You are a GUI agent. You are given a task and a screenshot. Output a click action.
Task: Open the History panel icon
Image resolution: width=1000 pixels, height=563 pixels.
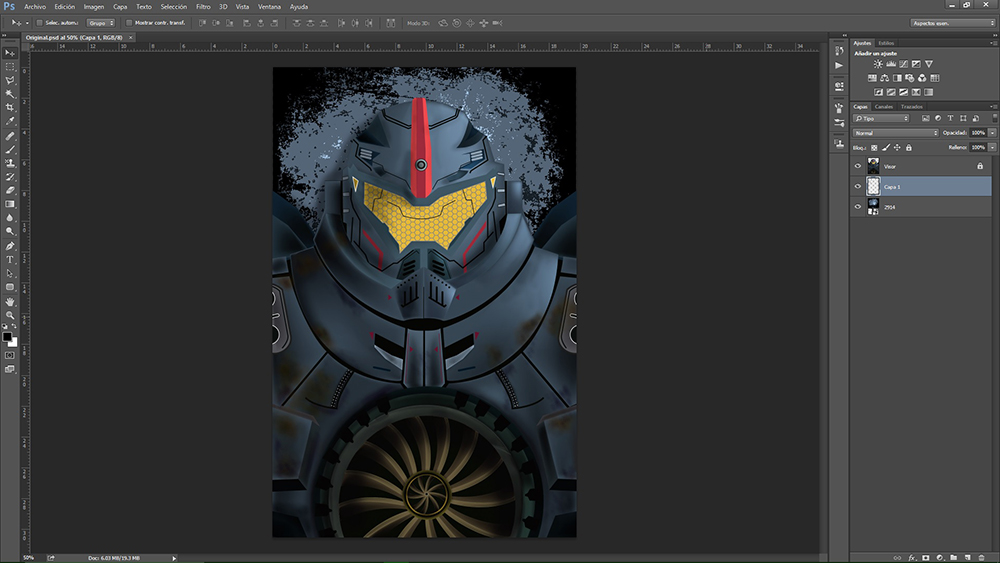click(839, 51)
